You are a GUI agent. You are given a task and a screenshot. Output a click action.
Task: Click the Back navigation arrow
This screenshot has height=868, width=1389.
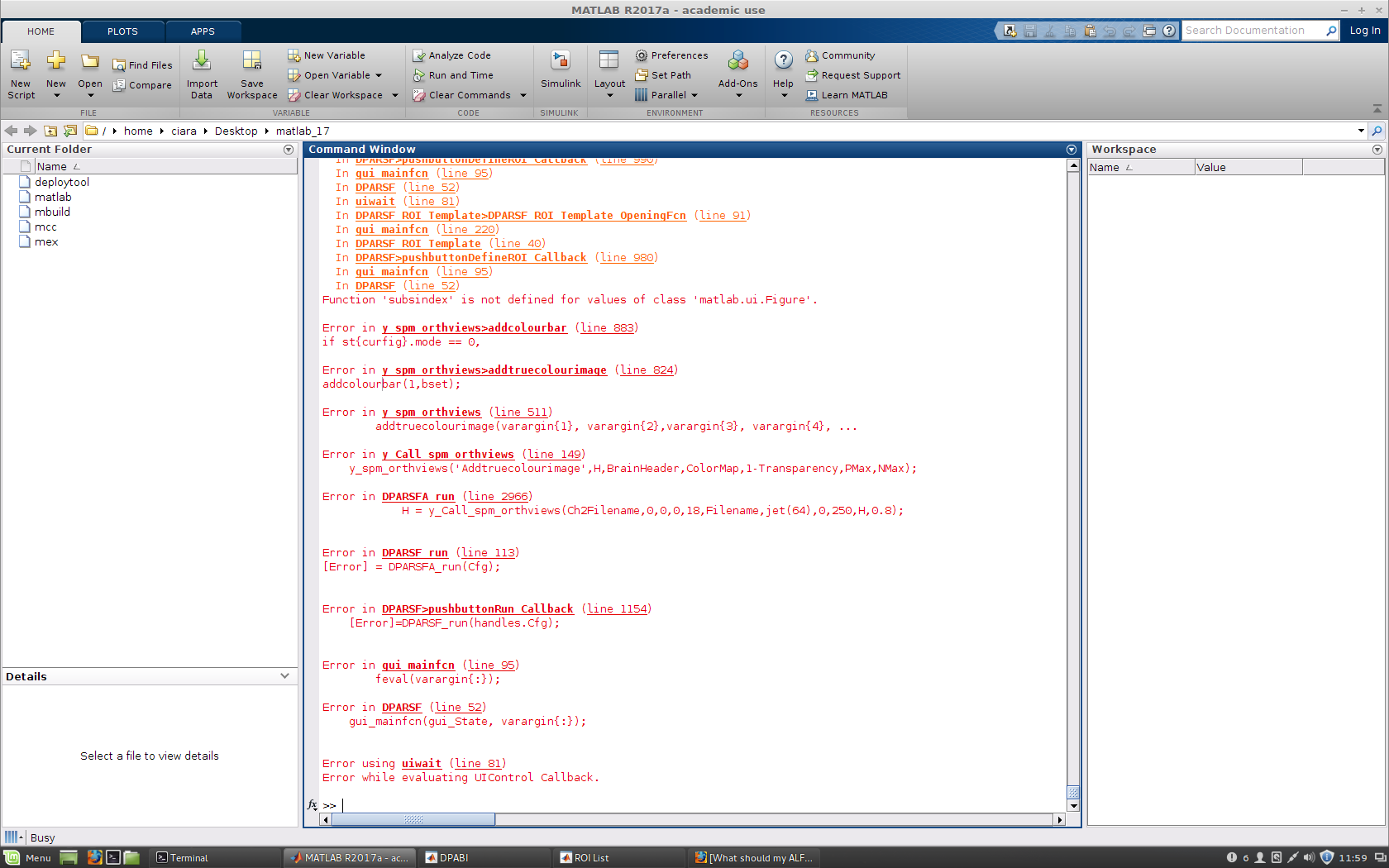coord(11,131)
